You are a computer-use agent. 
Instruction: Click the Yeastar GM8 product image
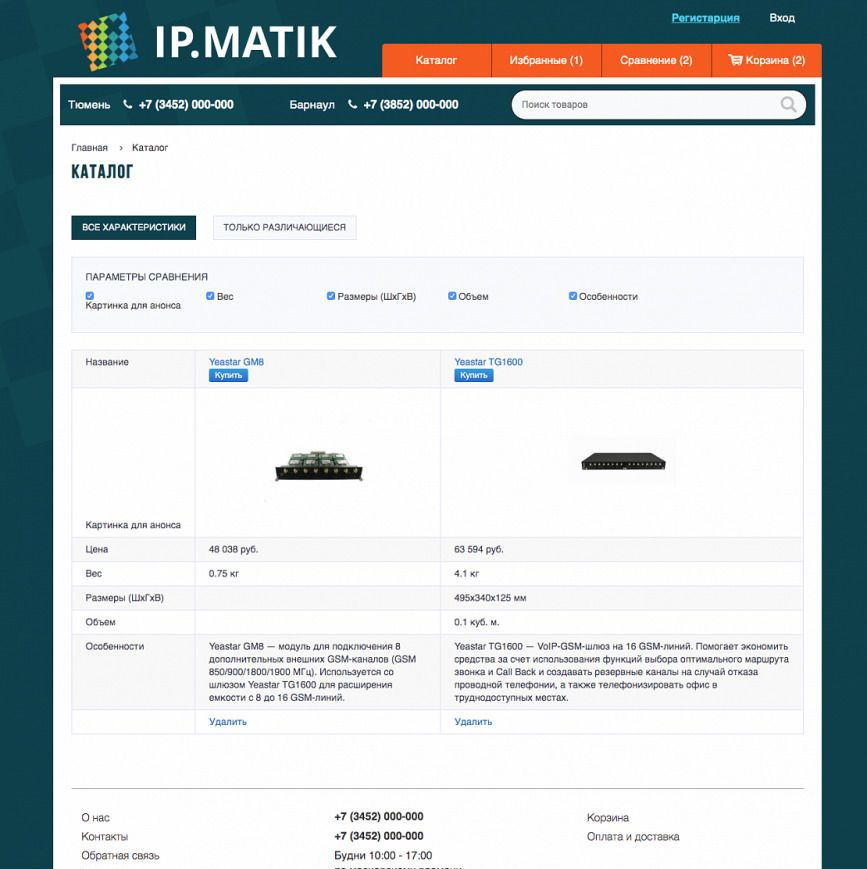316,465
